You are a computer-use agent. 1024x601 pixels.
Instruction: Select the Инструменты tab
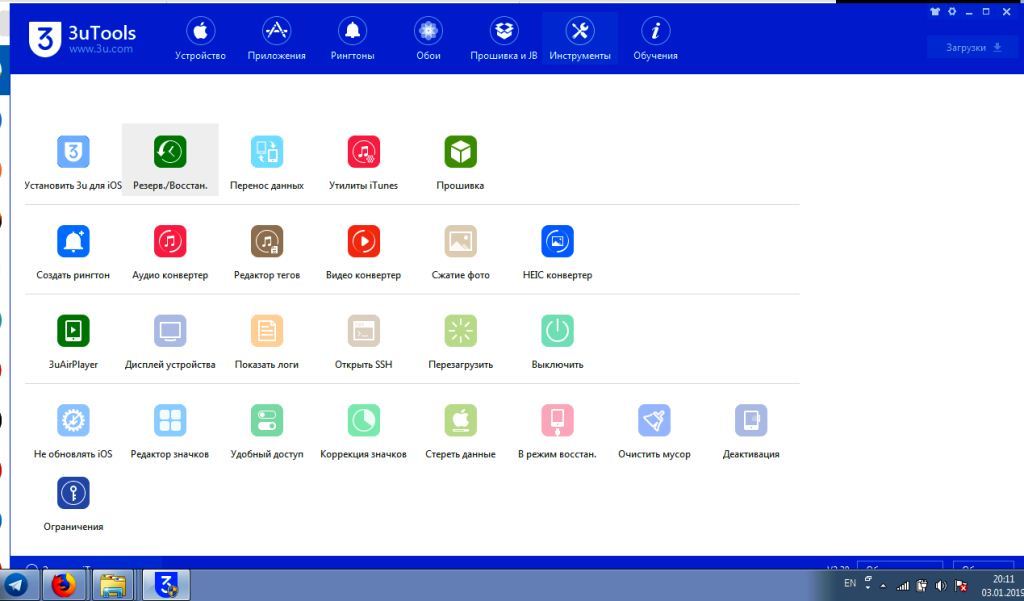point(580,39)
